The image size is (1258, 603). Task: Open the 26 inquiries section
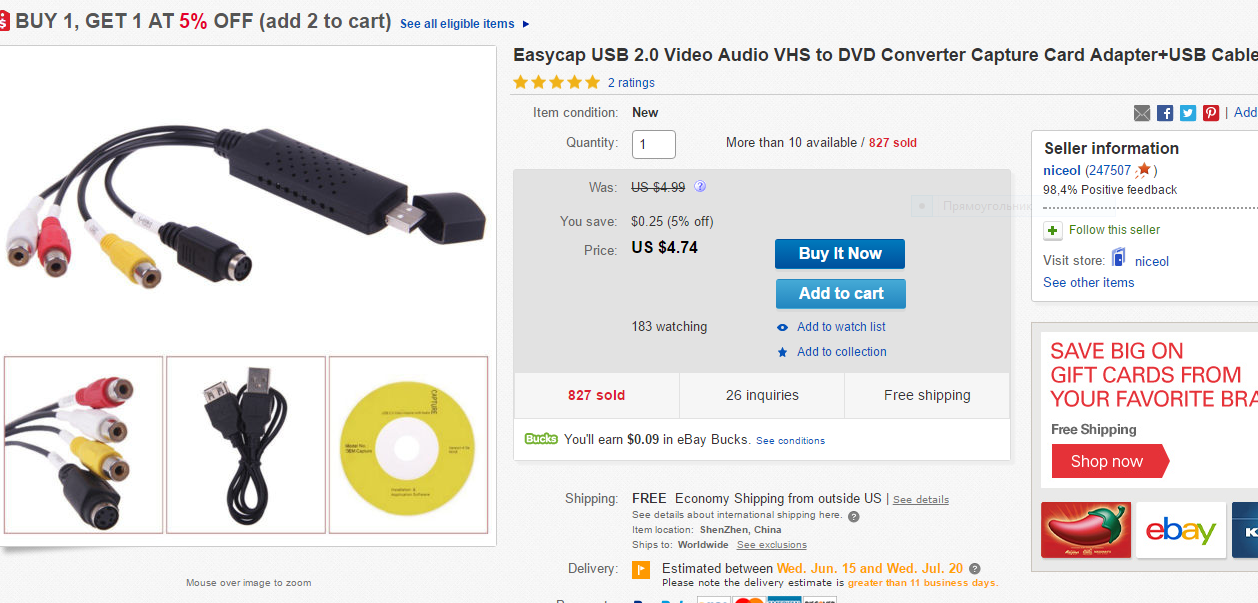762,395
